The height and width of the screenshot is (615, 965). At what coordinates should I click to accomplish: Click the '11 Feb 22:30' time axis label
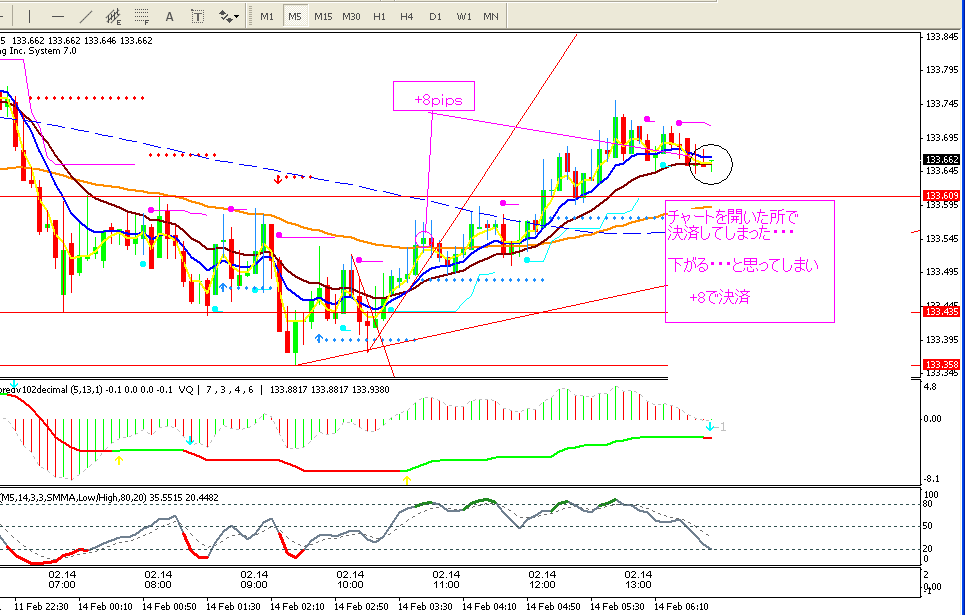click(x=42, y=606)
